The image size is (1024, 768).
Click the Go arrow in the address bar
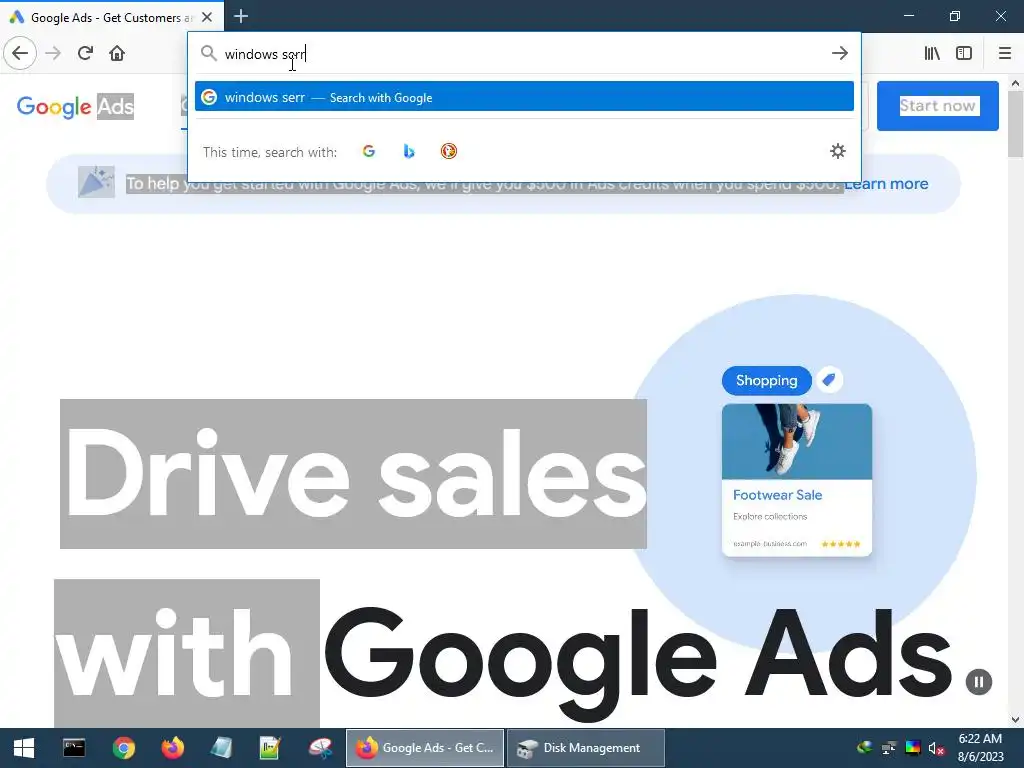point(840,53)
